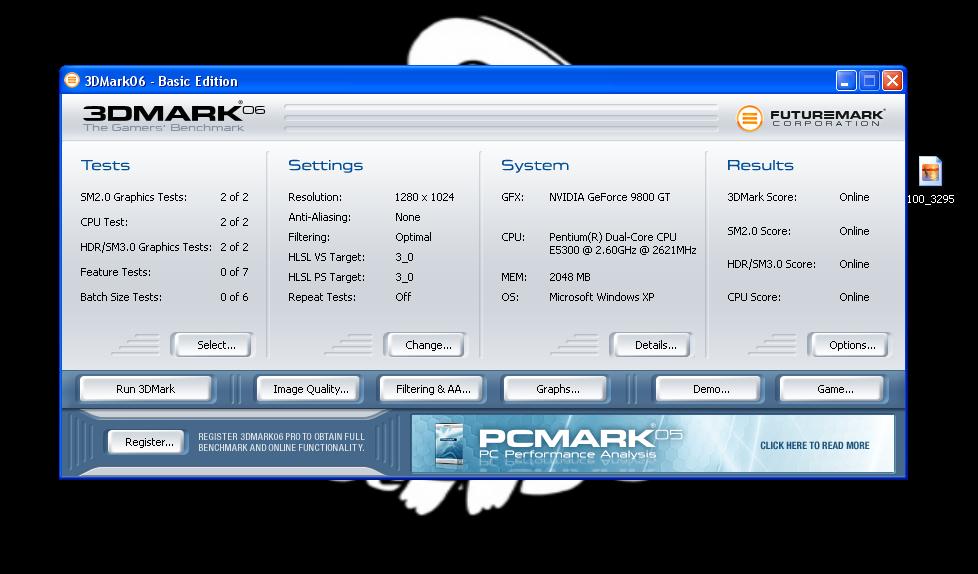978x574 pixels.
Task: Click 'Online' next to CPU Score
Action: (x=854, y=297)
